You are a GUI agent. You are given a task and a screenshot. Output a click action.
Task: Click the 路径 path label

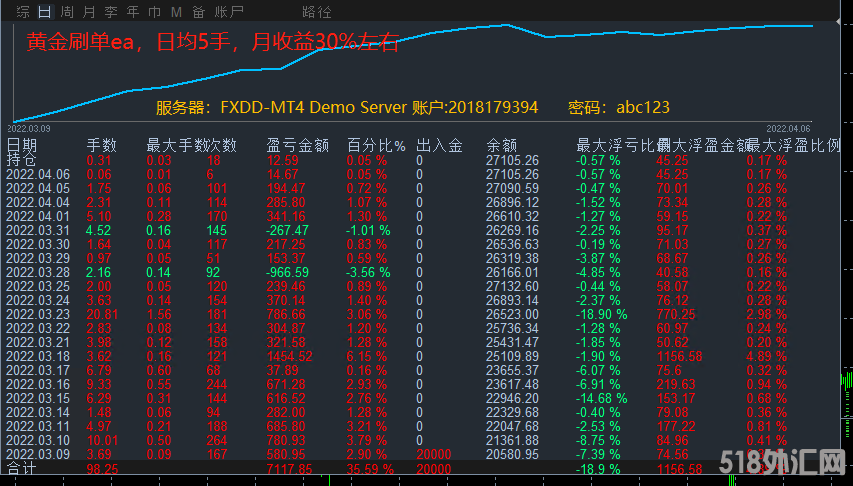pos(317,11)
